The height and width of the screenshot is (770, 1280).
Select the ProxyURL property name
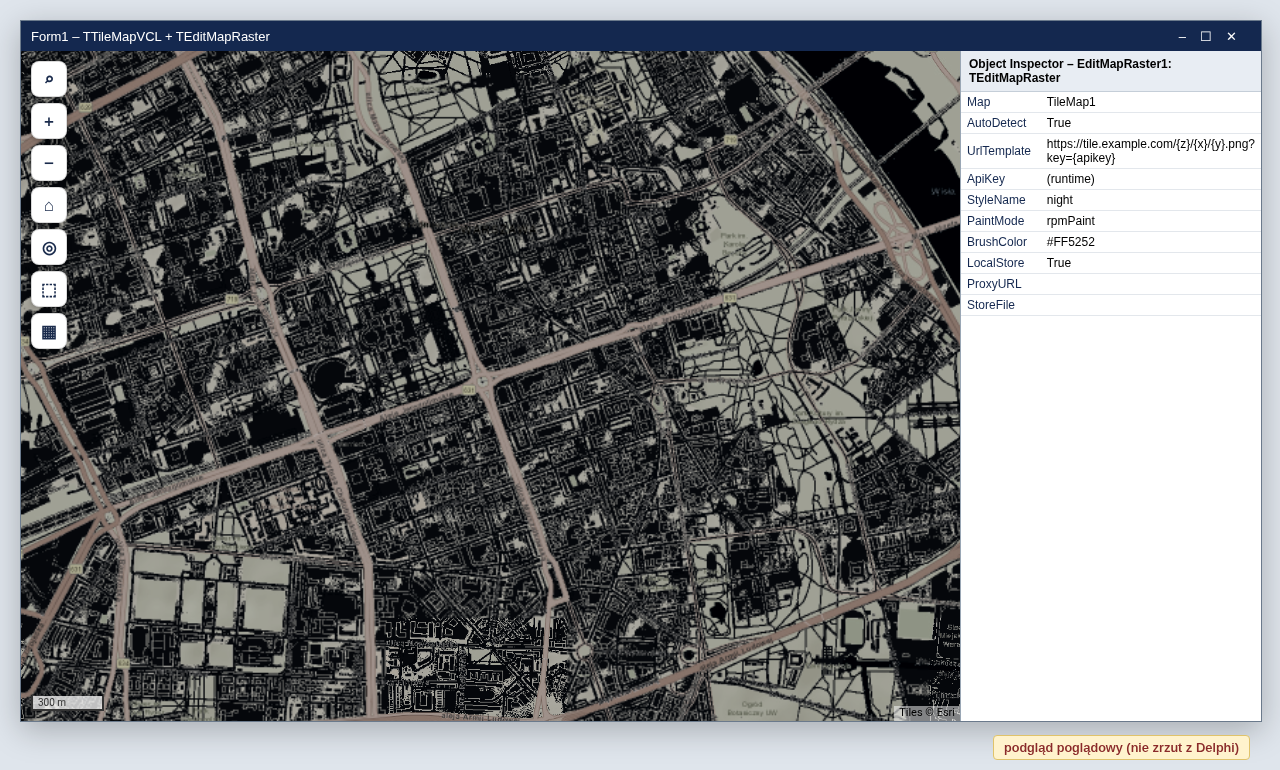[x=994, y=284]
